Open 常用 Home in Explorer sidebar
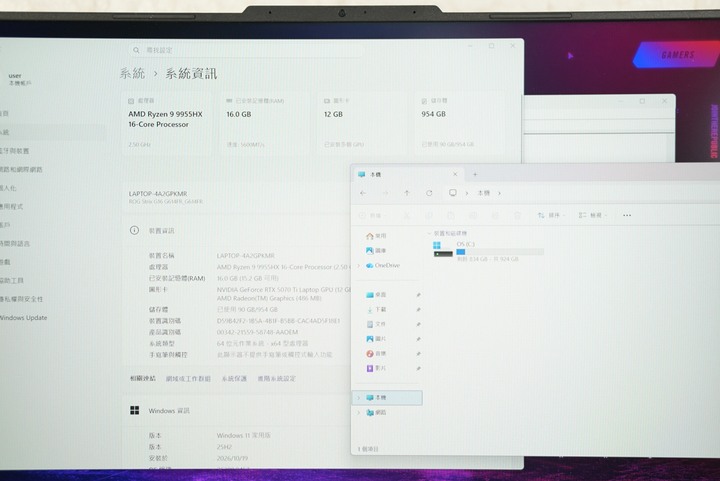The width and height of the screenshot is (720, 481). coord(376,236)
